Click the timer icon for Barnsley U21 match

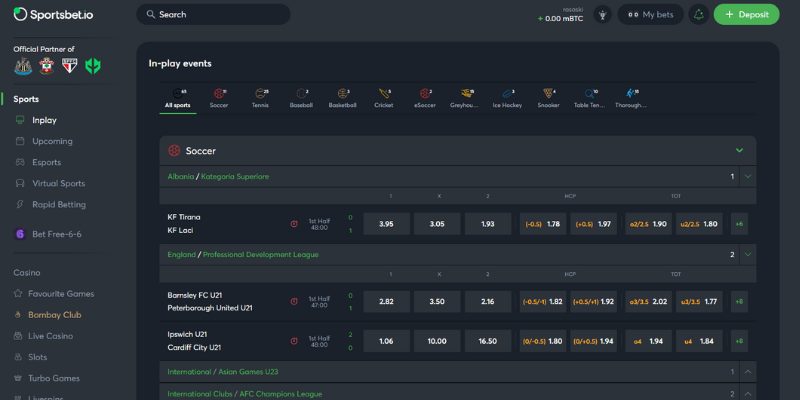click(294, 302)
